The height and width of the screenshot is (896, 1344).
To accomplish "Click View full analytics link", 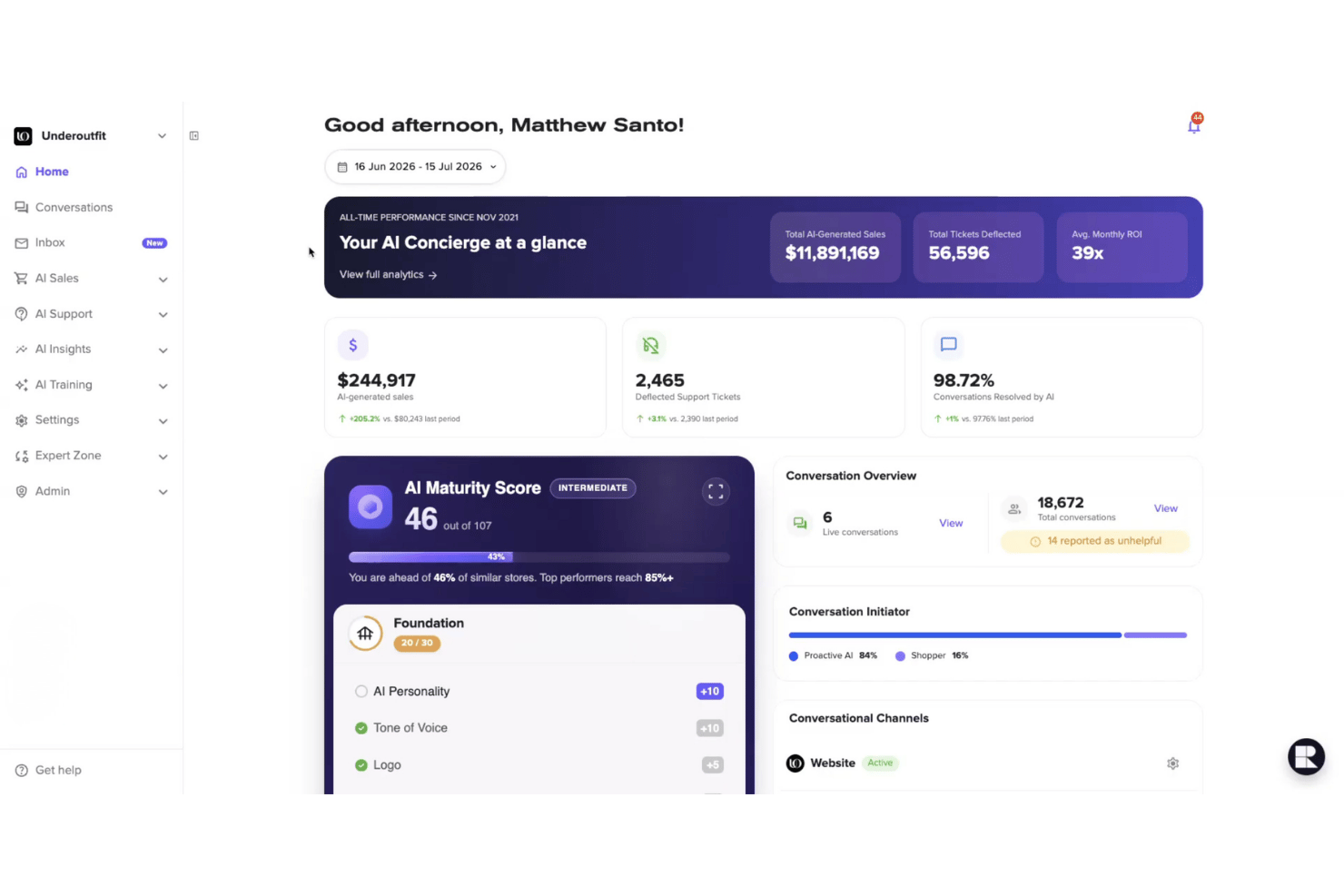I will pos(388,274).
